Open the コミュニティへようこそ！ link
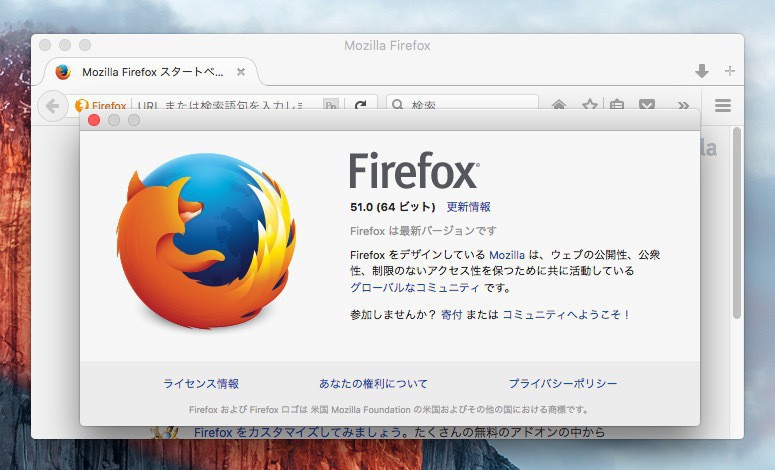This screenshot has width=775, height=470. [566, 314]
